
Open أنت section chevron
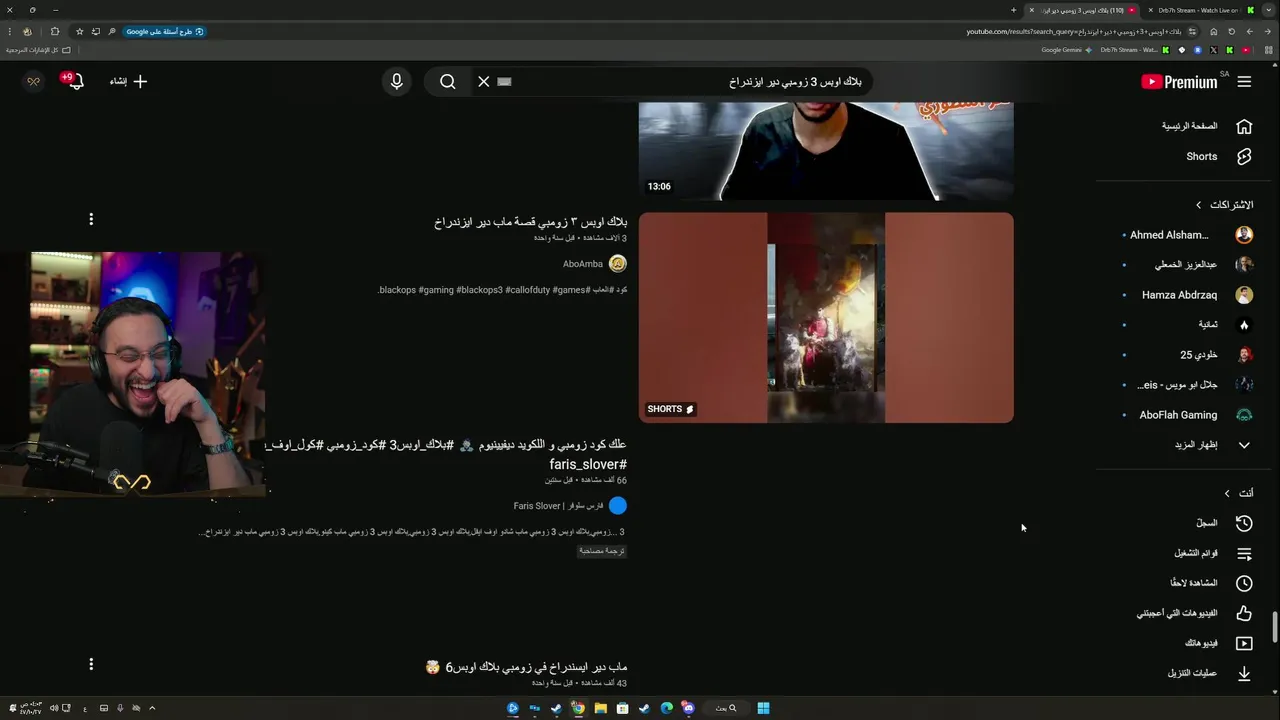pyautogui.click(x=1227, y=493)
